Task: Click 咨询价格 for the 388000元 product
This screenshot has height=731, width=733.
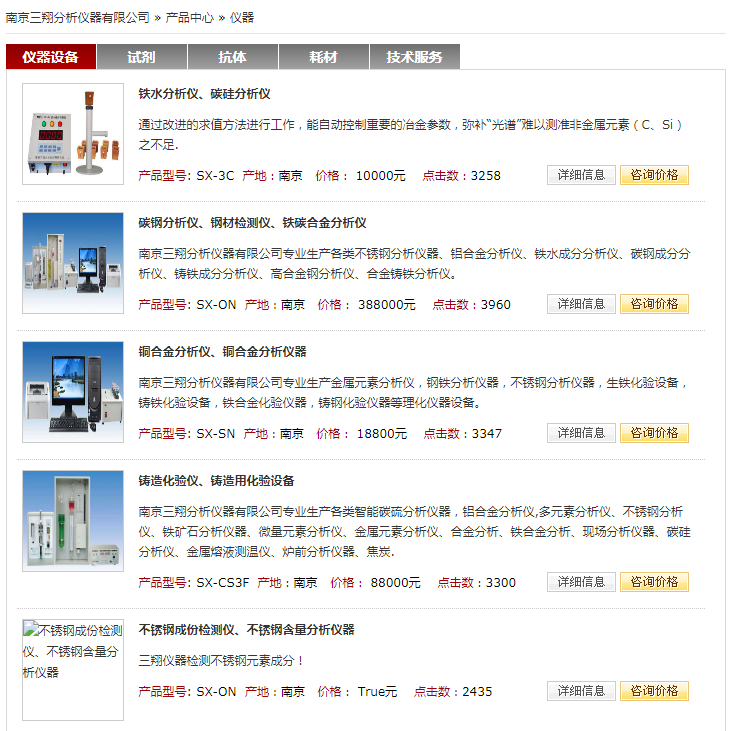Action: (x=654, y=304)
